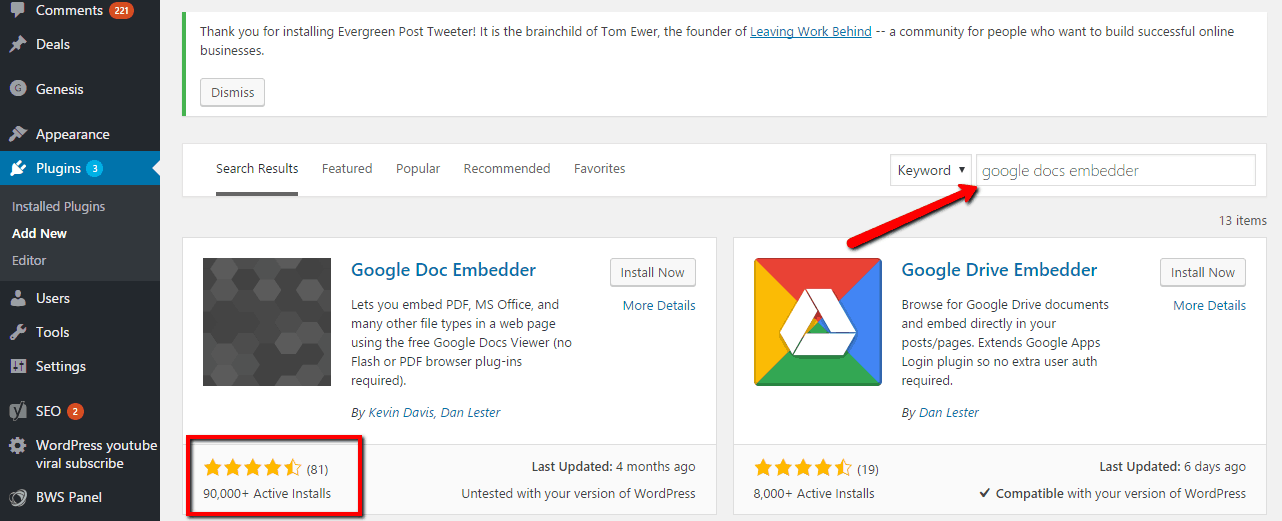Click the Settings sliders icon
The height and width of the screenshot is (521, 1282).
18,366
